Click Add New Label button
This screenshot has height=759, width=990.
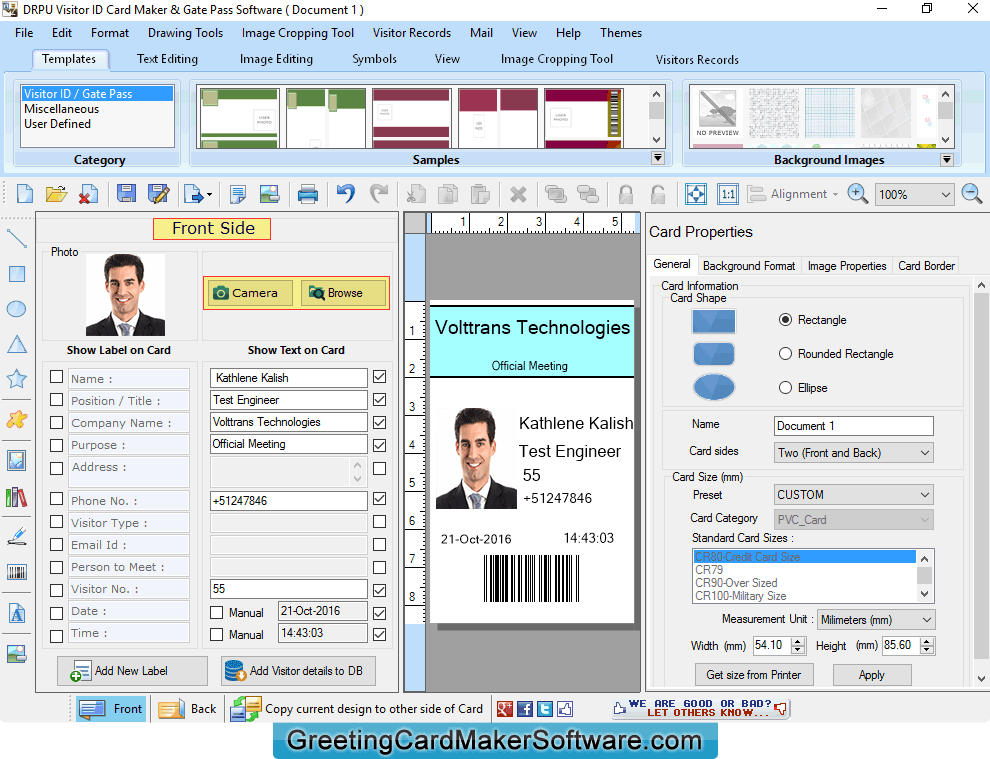[x=132, y=671]
